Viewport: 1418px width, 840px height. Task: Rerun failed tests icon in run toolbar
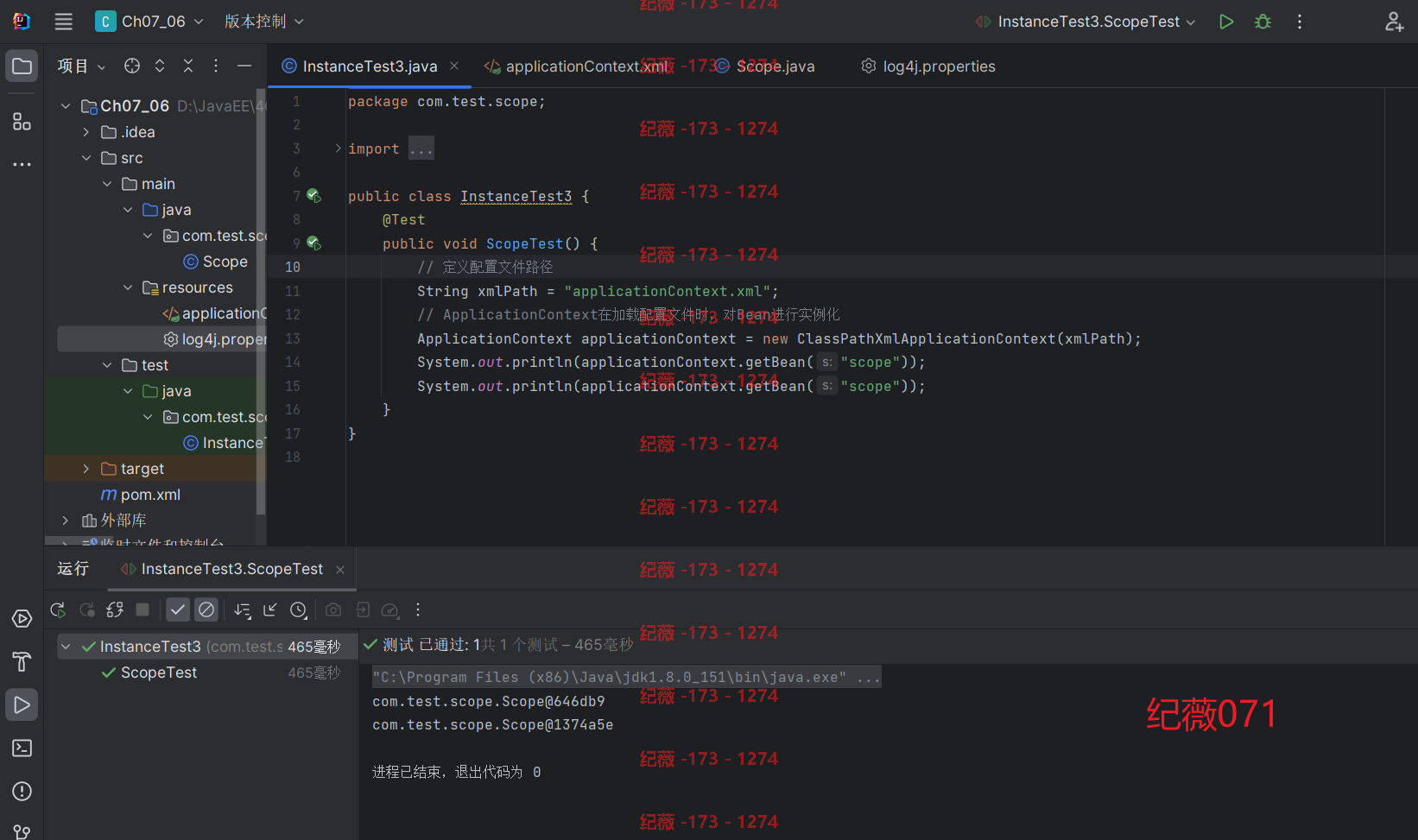[87, 609]
